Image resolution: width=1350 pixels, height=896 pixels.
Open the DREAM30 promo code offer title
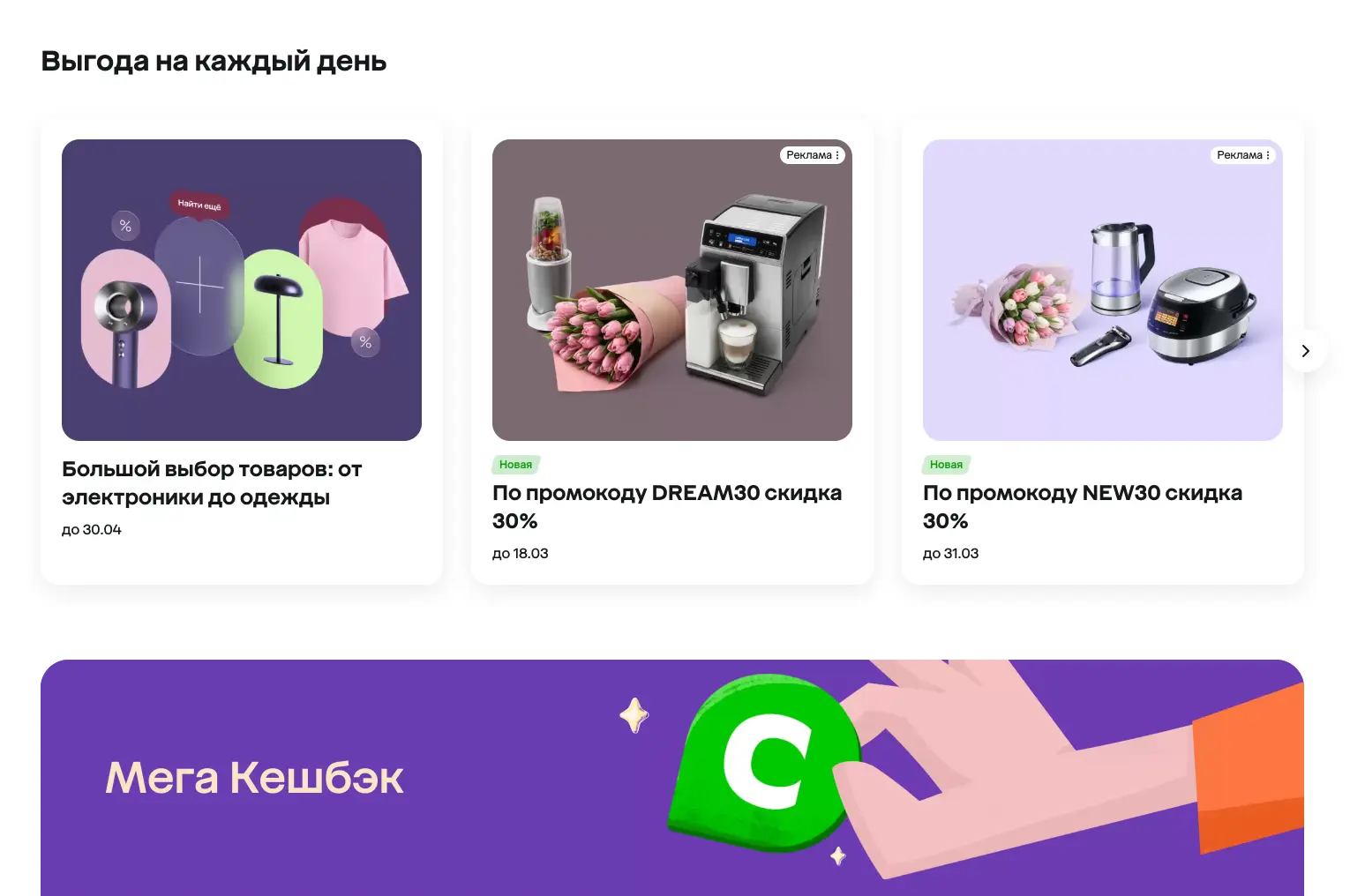(x=667, y=507)
